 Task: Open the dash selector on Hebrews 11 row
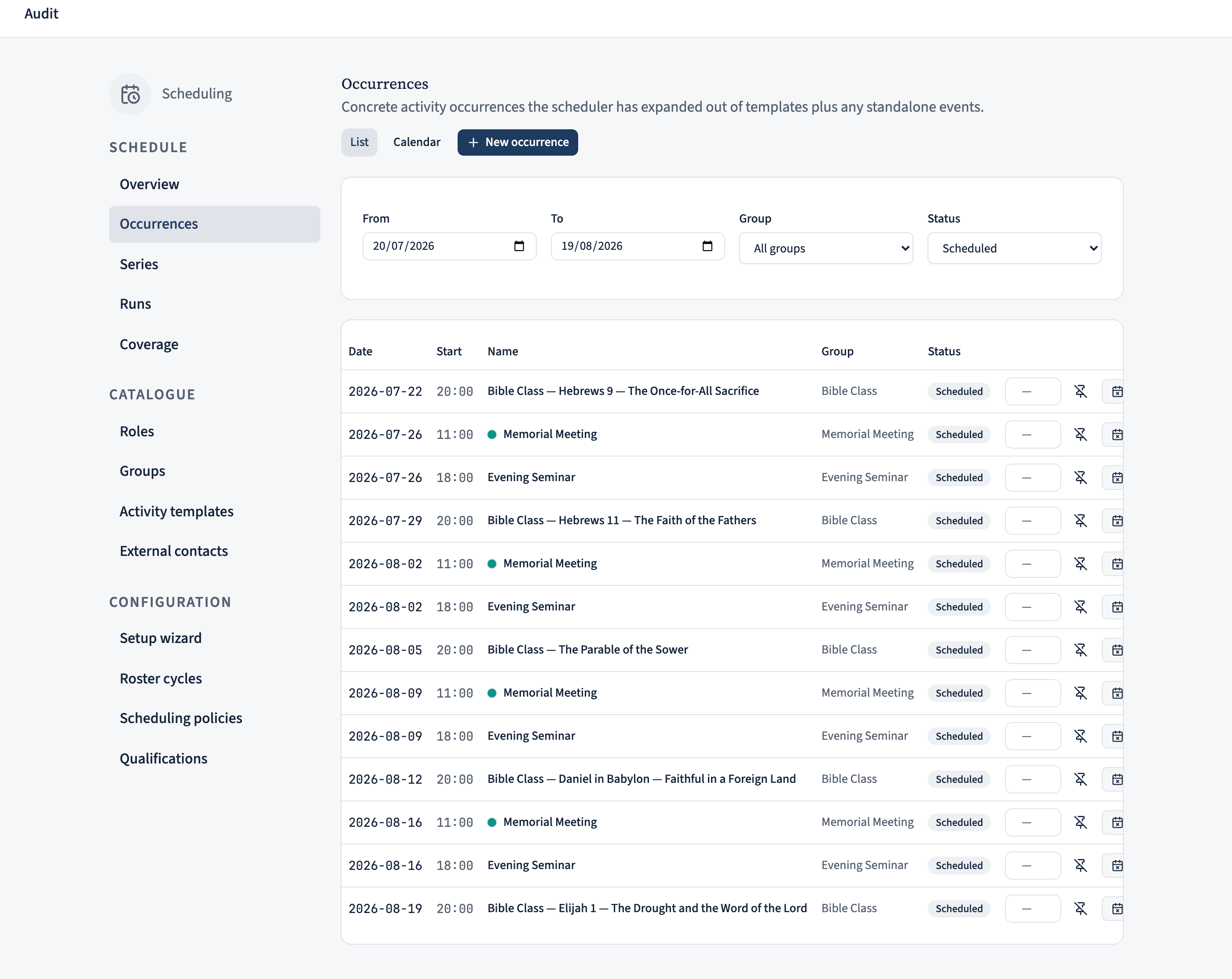point(1033,521)
